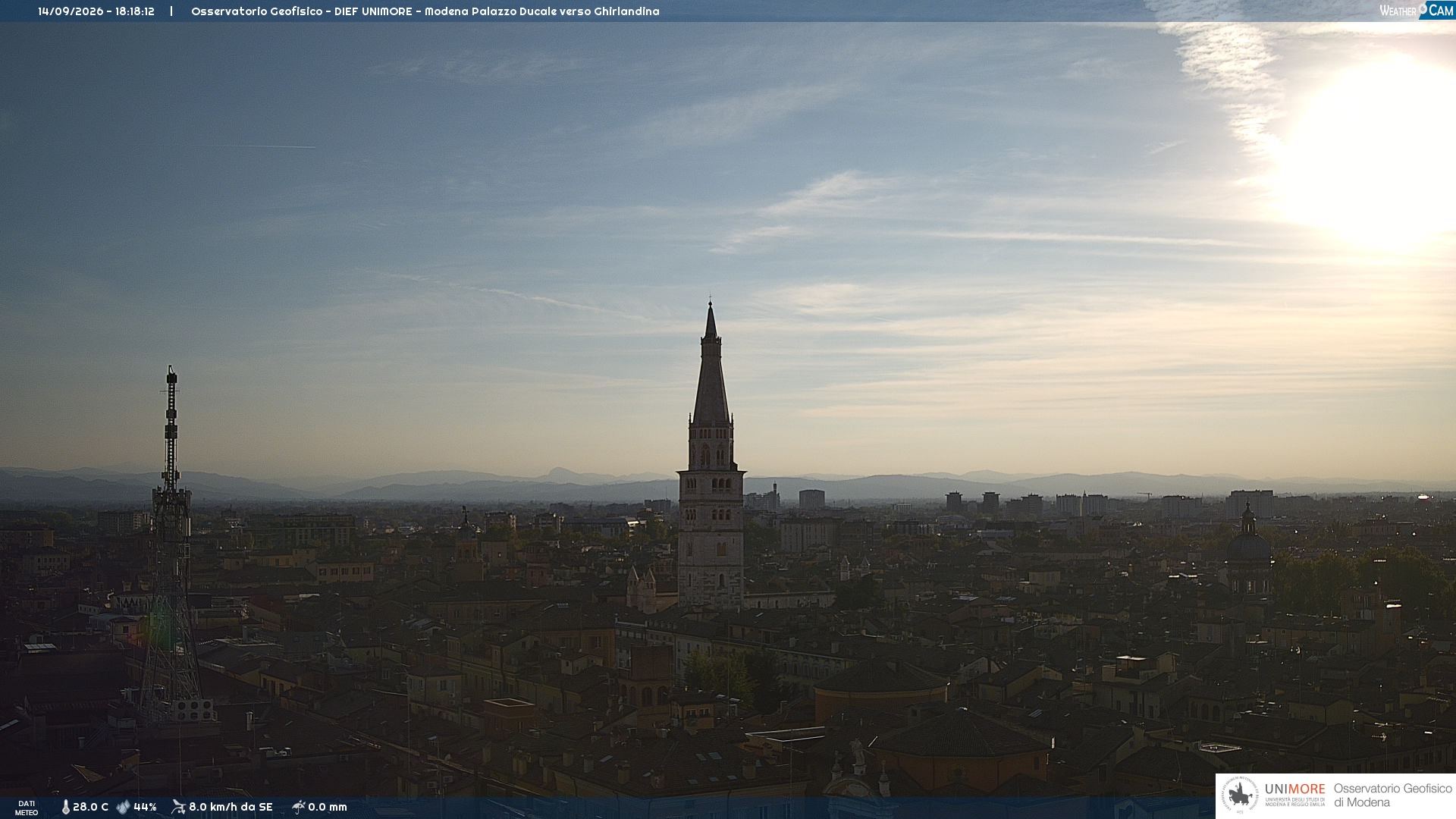Open the UNIMORE logo text
The width and height of the screenshot is (1456, 819).
(x=1294, y=789)
